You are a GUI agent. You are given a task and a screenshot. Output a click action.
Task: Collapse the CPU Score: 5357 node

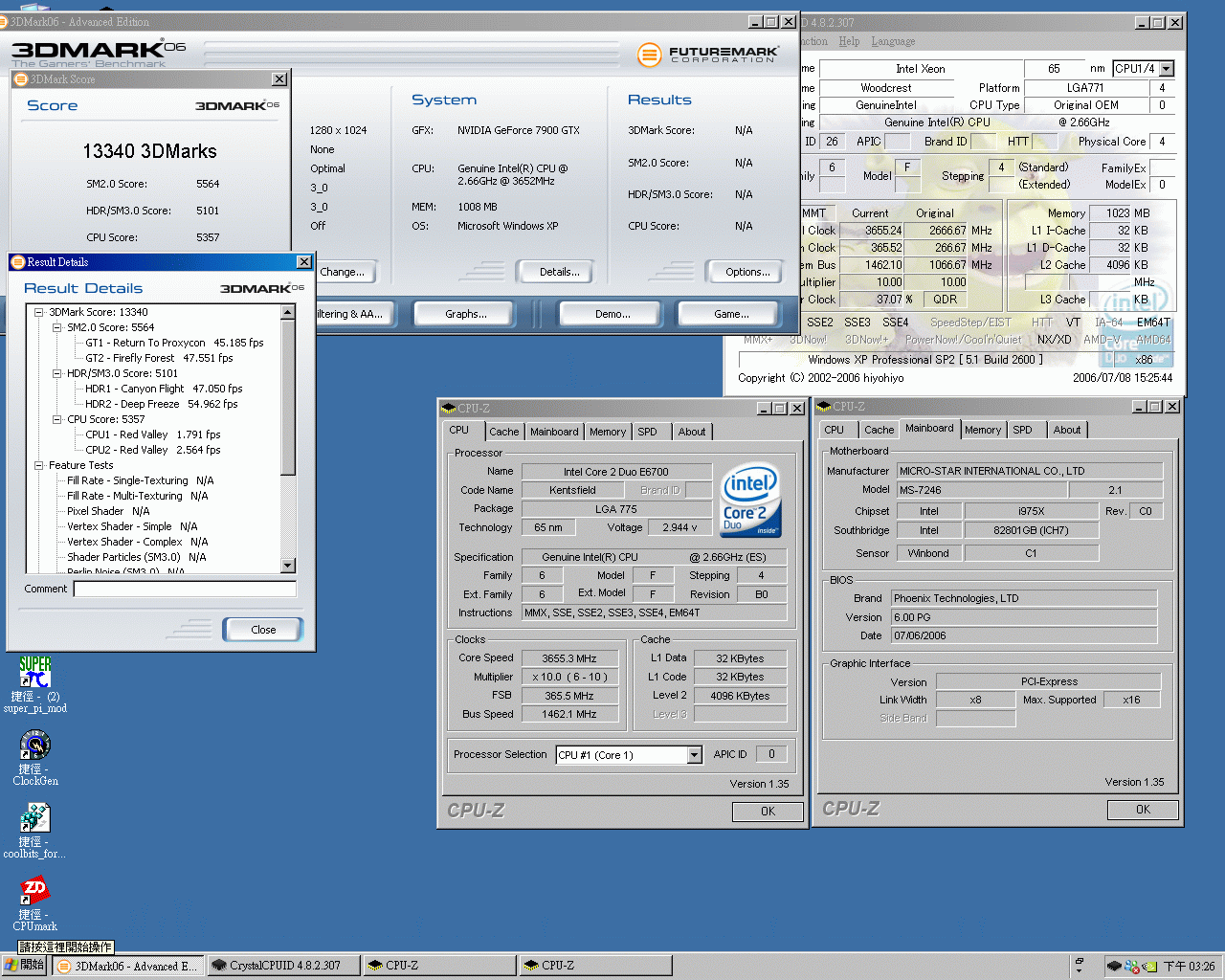coord(57,419)
